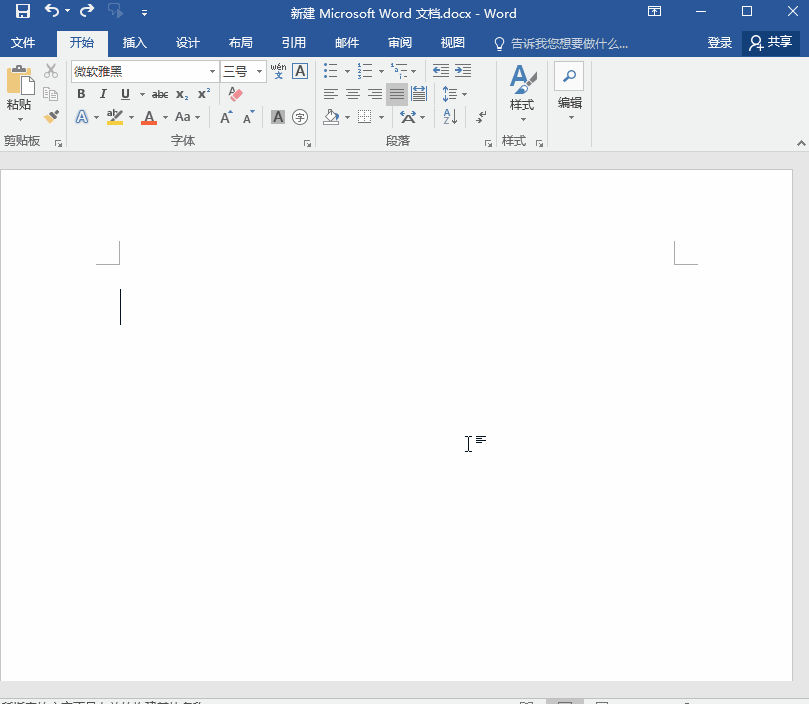
Task: Select the Center alignment icon
Action: (x=353, y=94)
